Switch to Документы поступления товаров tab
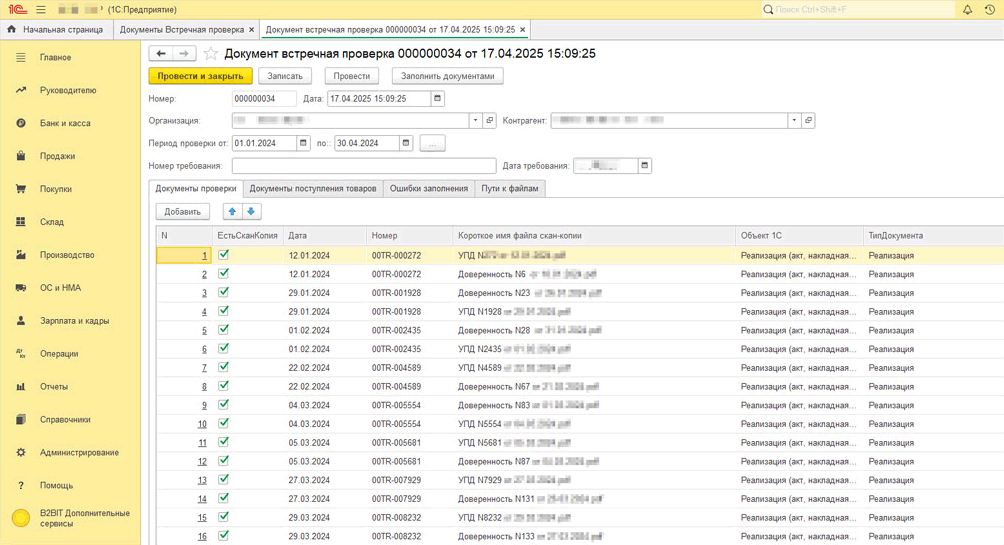The width and height of the screenshot is (1004, 545). click(313, 188)
